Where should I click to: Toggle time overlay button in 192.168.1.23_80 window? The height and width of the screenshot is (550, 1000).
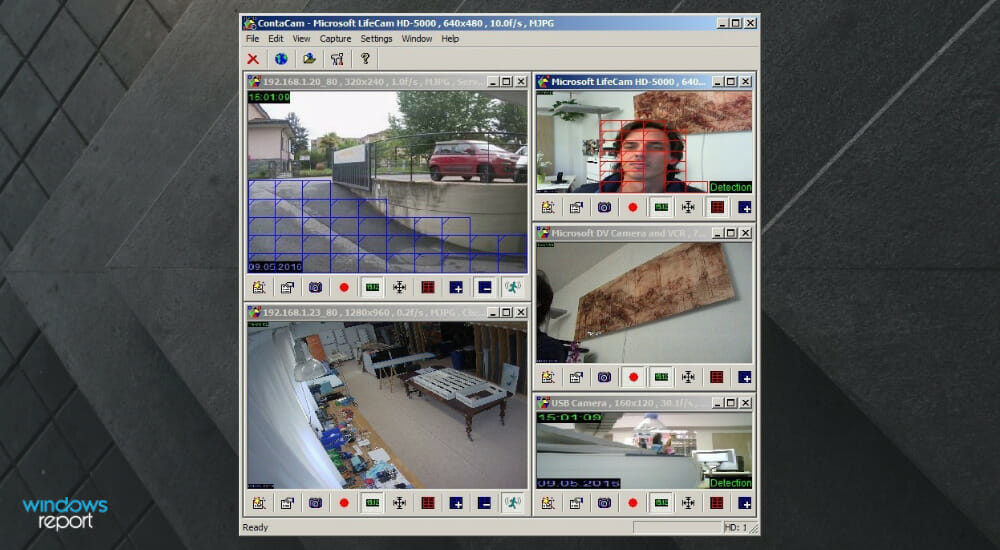[372, 503]
